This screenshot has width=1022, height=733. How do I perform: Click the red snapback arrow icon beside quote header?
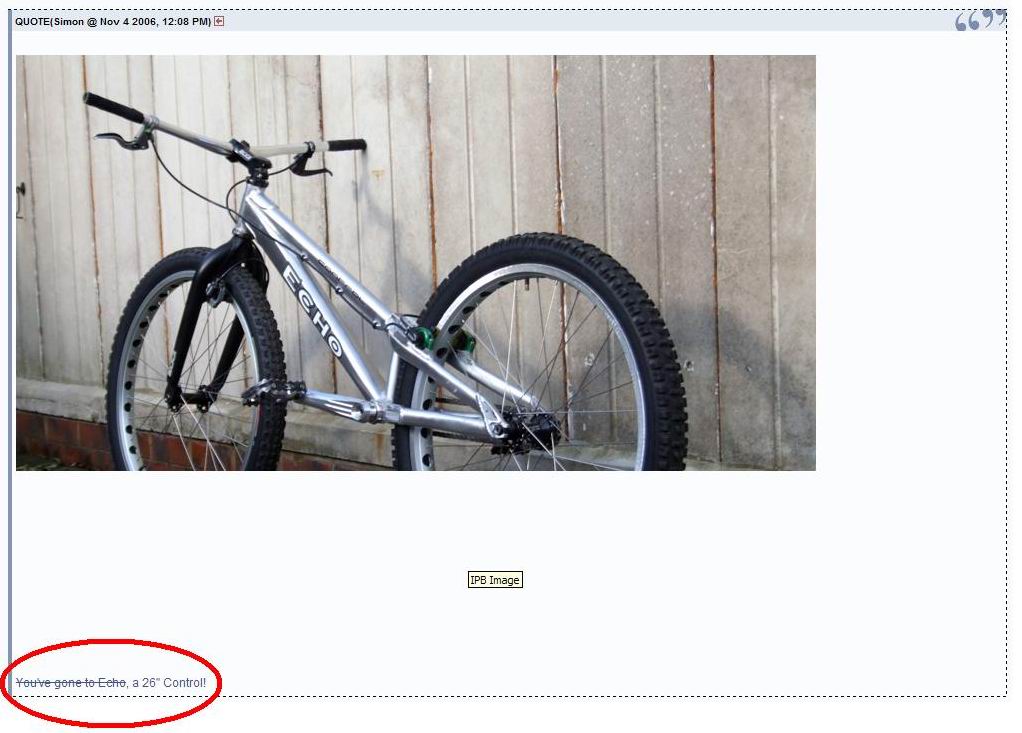[x=219, y=22]
